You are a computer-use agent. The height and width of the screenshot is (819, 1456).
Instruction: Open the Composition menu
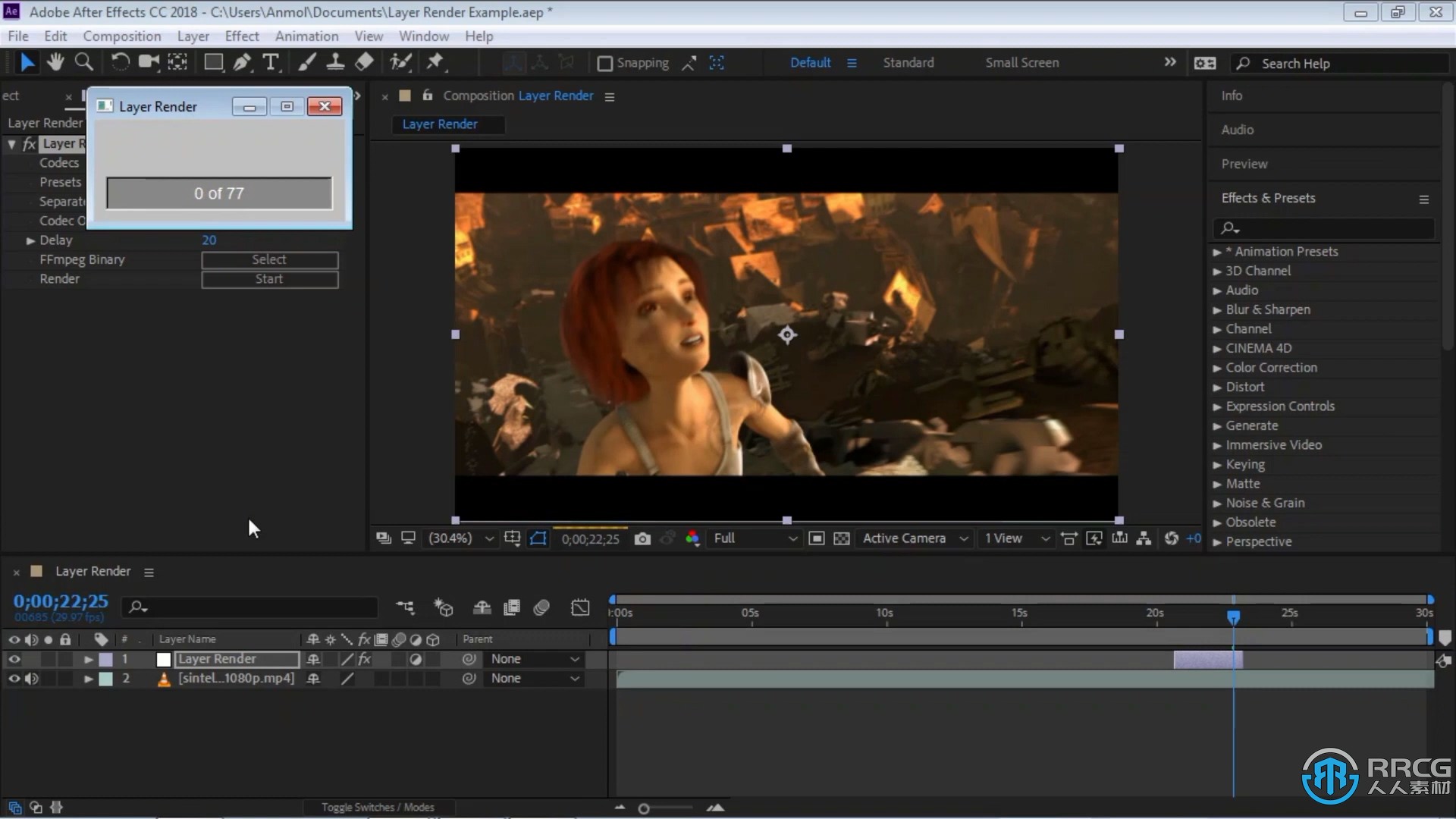(122, 36)
